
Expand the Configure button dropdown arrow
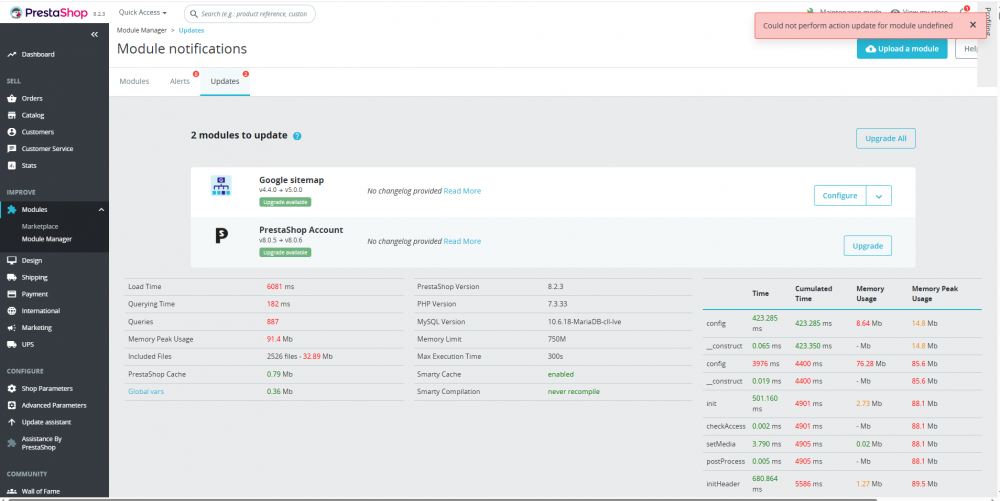pos(879,196)
